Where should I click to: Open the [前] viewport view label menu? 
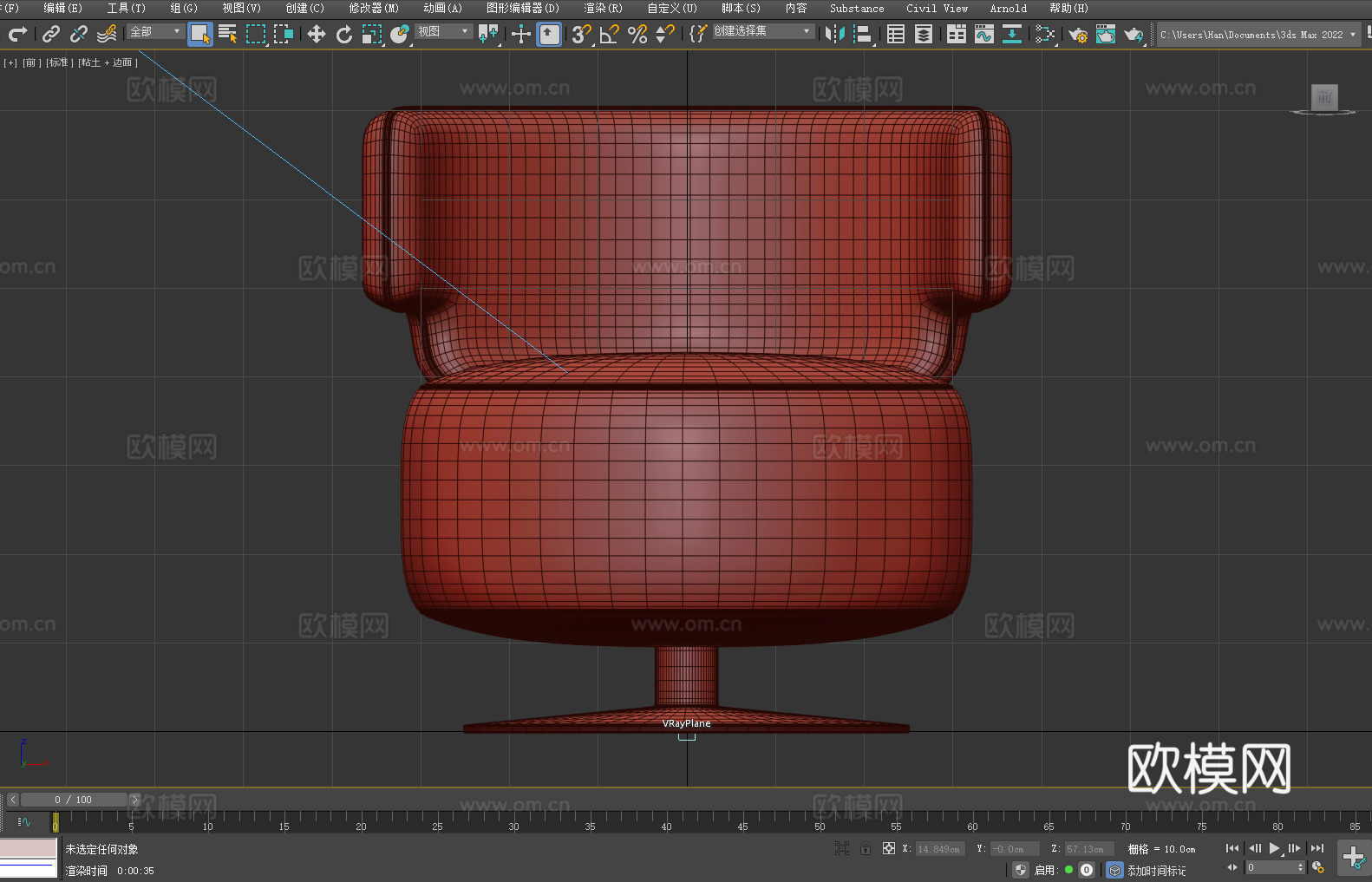[x=32, y=62]
